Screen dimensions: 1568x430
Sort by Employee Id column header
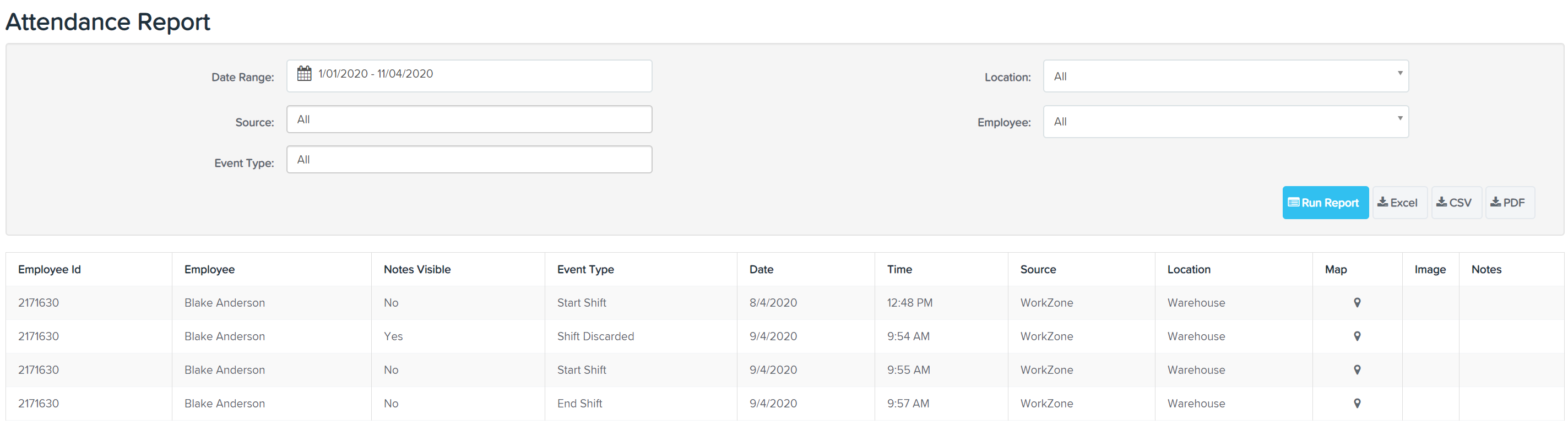(50, 269)
